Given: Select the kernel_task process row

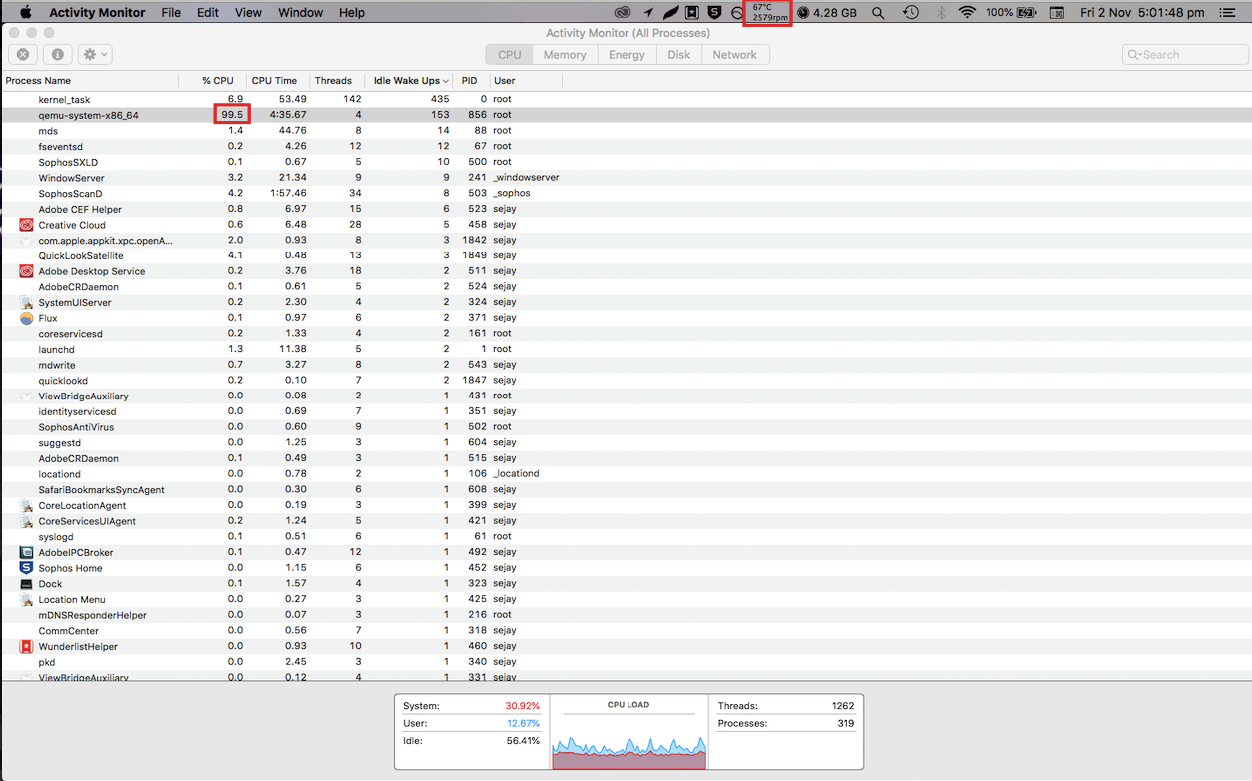Looking at the screenshot, I should click(626, 99).
